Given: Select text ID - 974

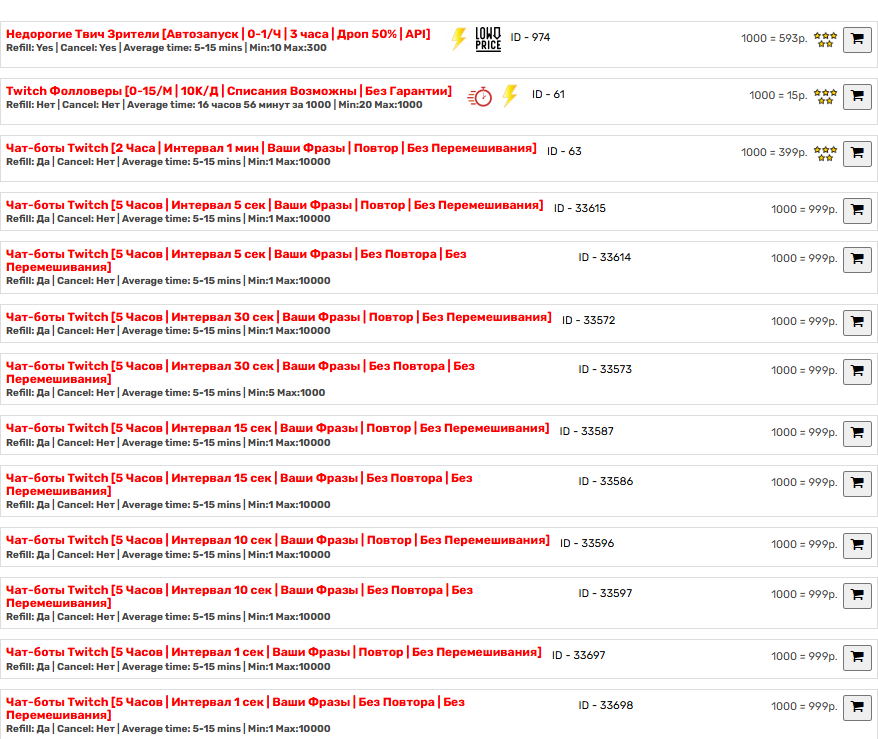Looking at the screenshot, I should coord(530,38).
